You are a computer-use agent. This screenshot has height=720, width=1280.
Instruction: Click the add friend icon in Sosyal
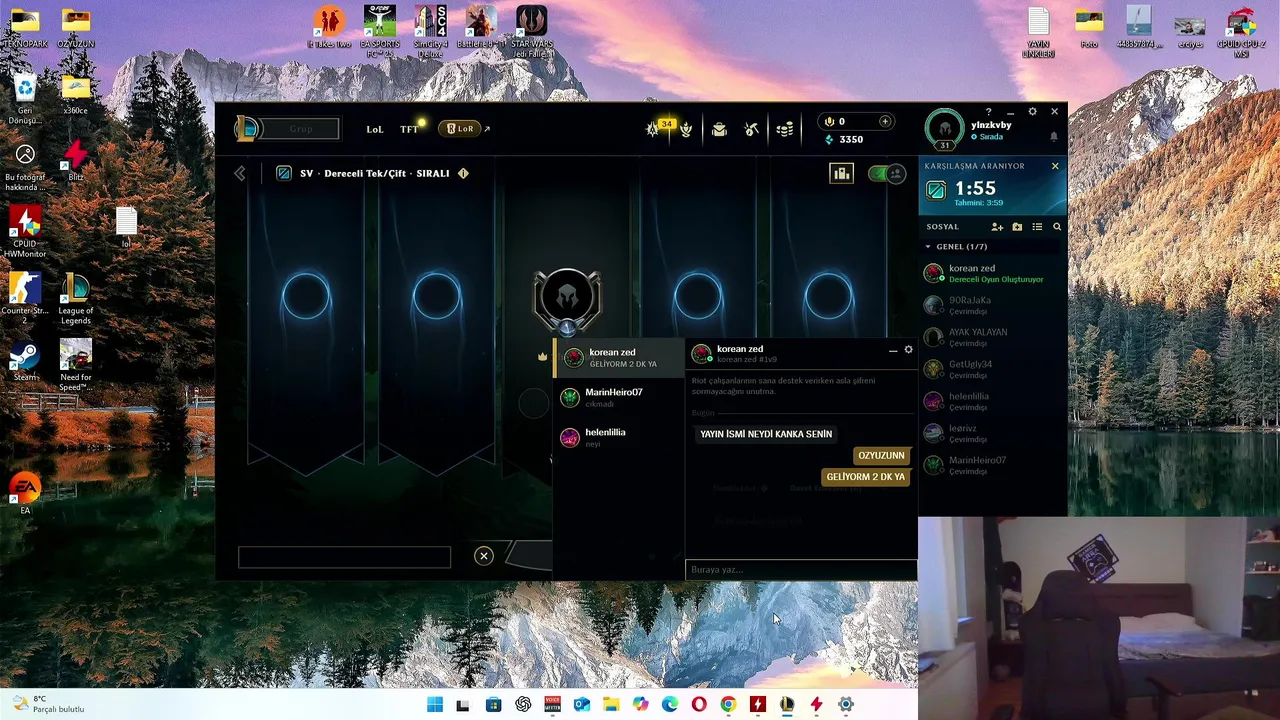click(x=997, y=227)
